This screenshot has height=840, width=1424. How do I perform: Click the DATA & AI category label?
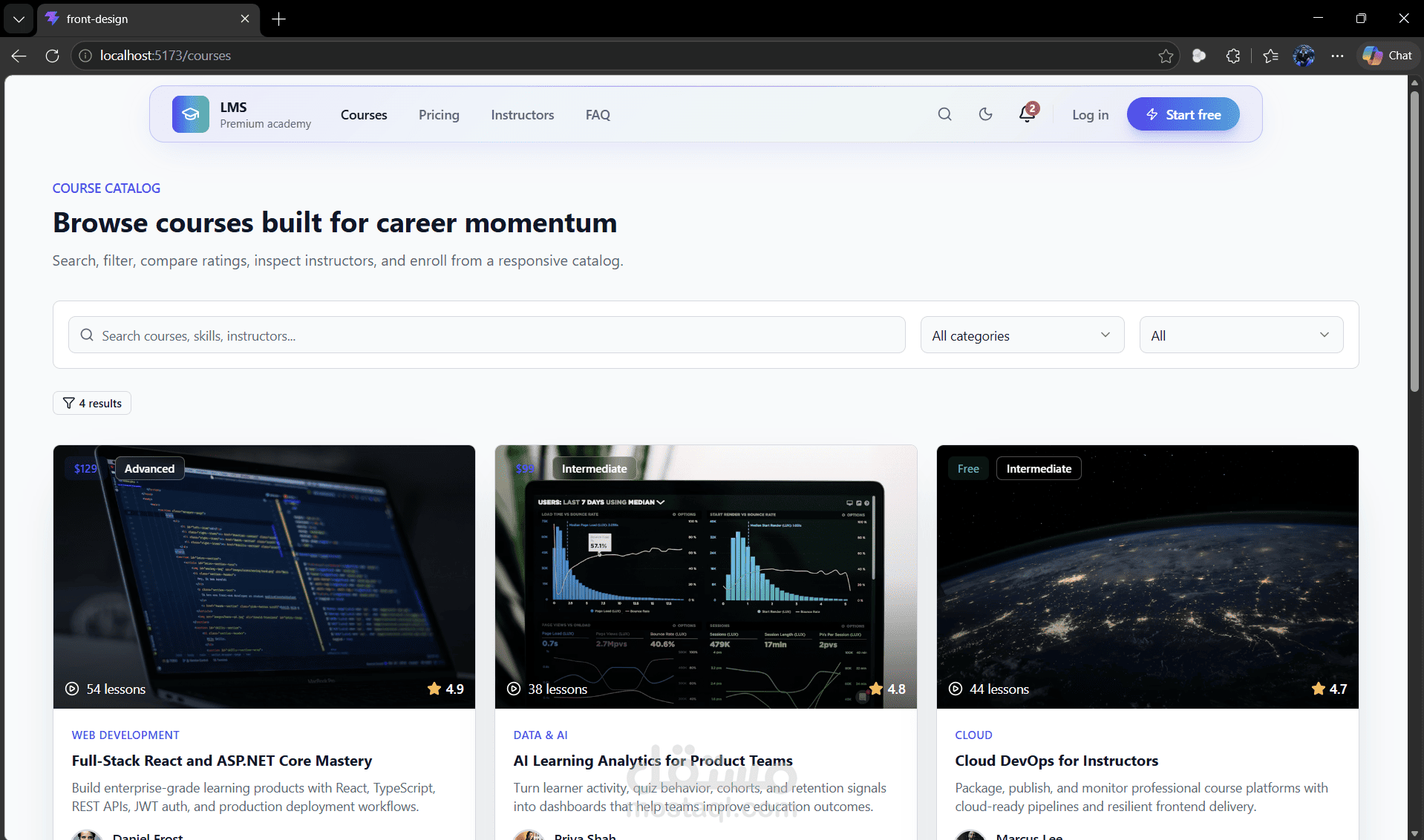(540, 735)
